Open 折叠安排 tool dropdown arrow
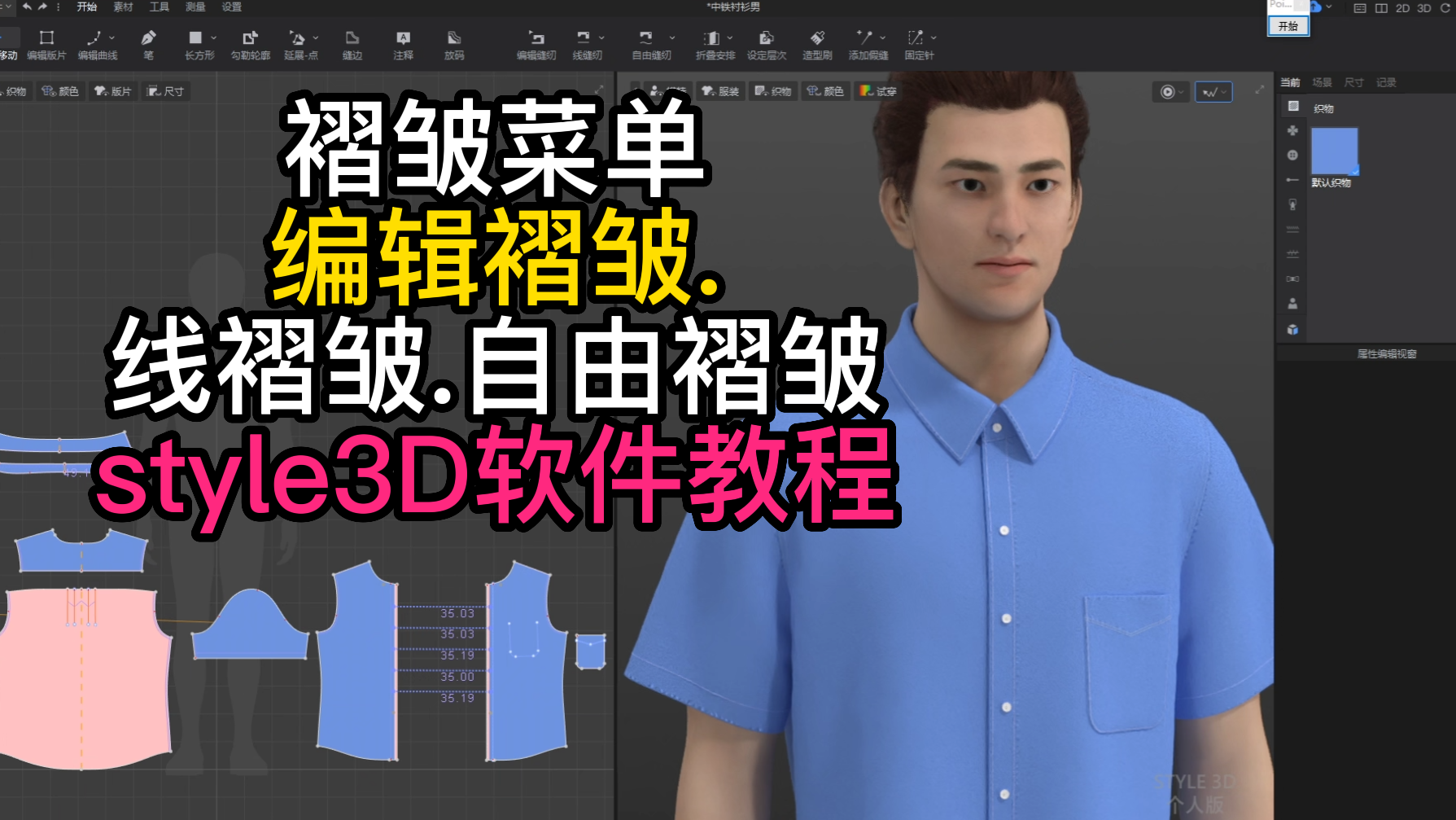 tap(730, 37)
